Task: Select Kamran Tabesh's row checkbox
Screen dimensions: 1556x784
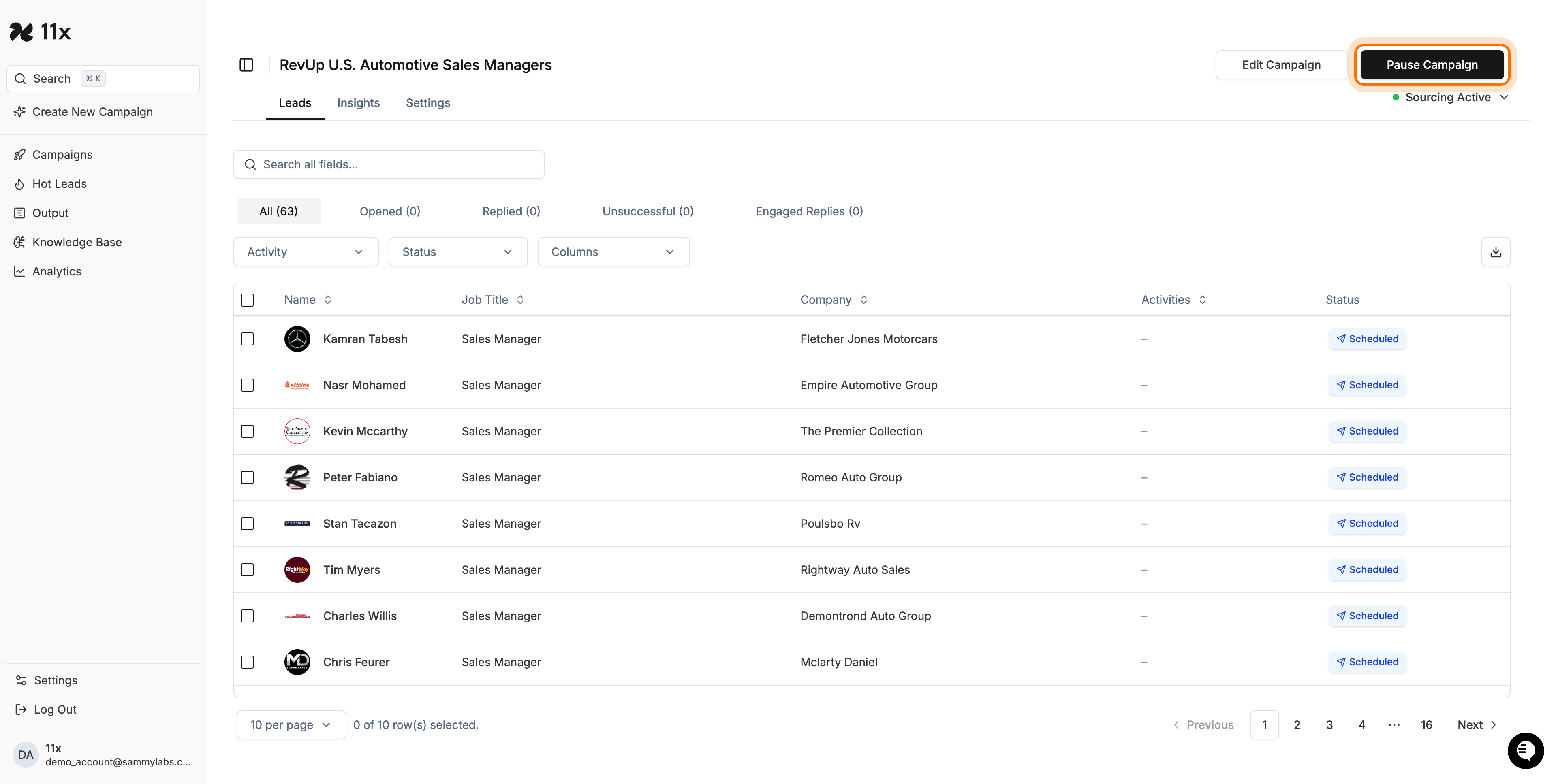Action: click(247, 339)
